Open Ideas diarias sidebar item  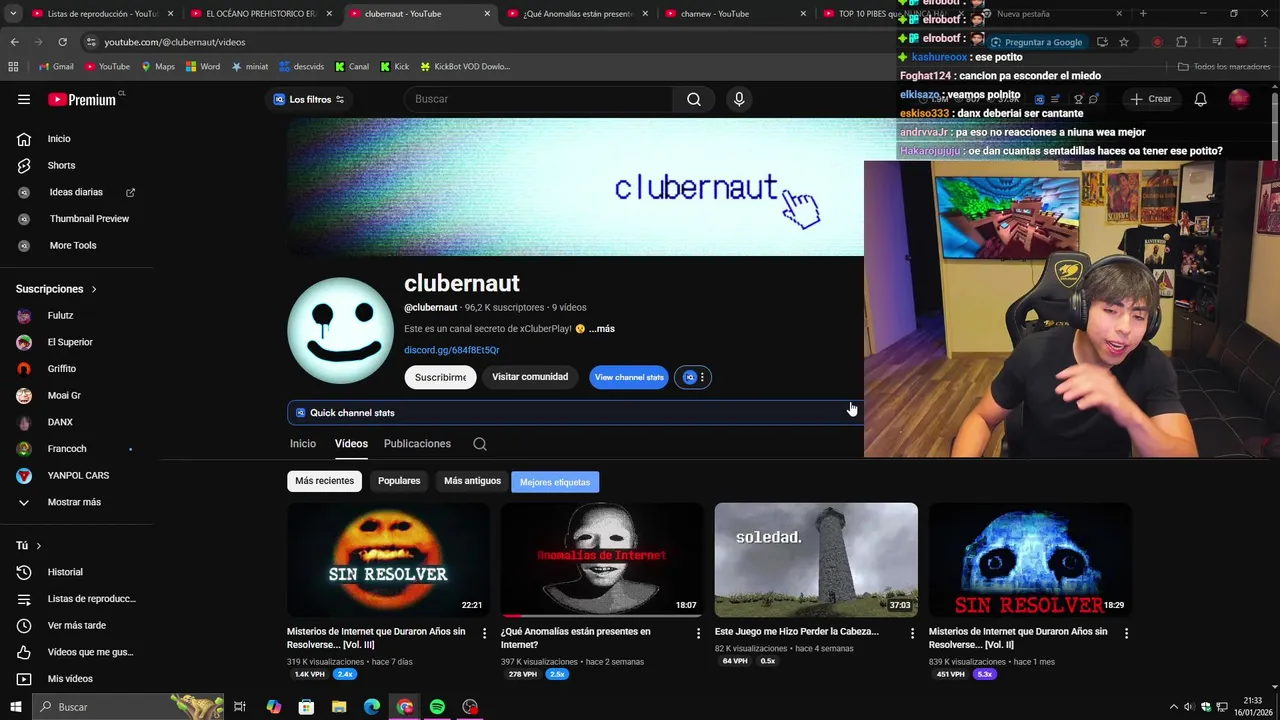click(76, 192)
